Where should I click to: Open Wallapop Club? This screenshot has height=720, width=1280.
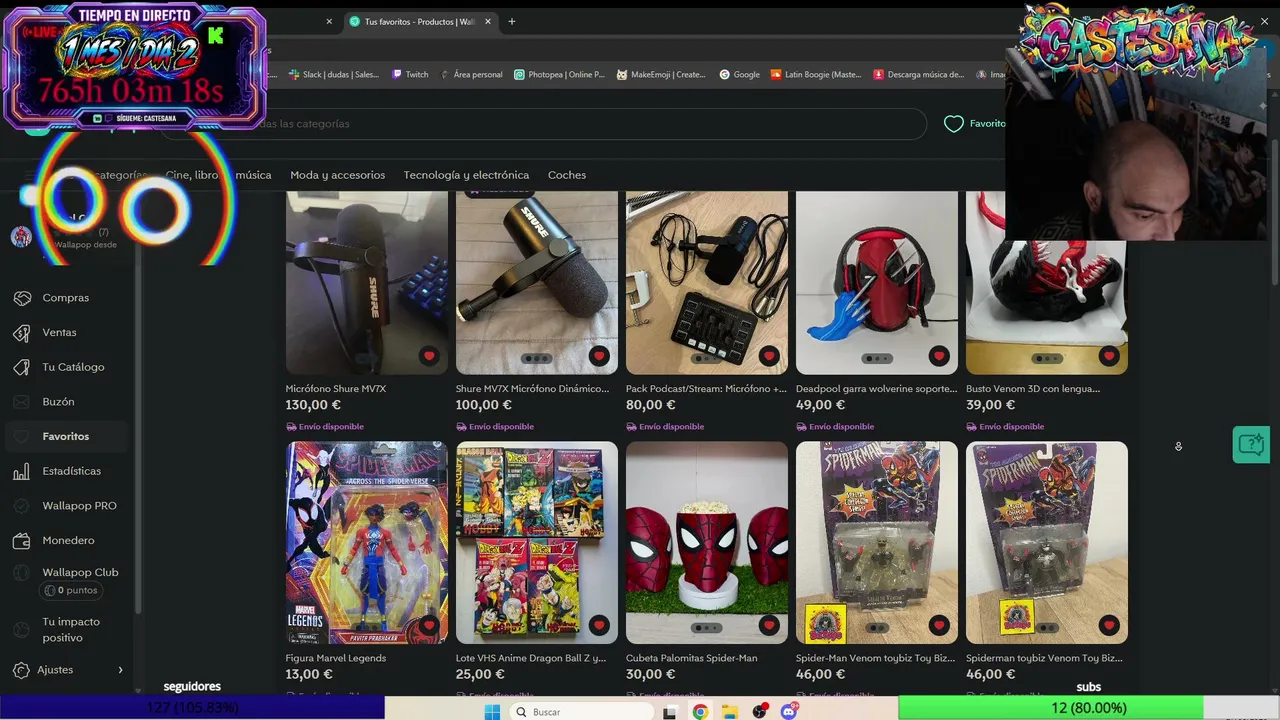80,572
